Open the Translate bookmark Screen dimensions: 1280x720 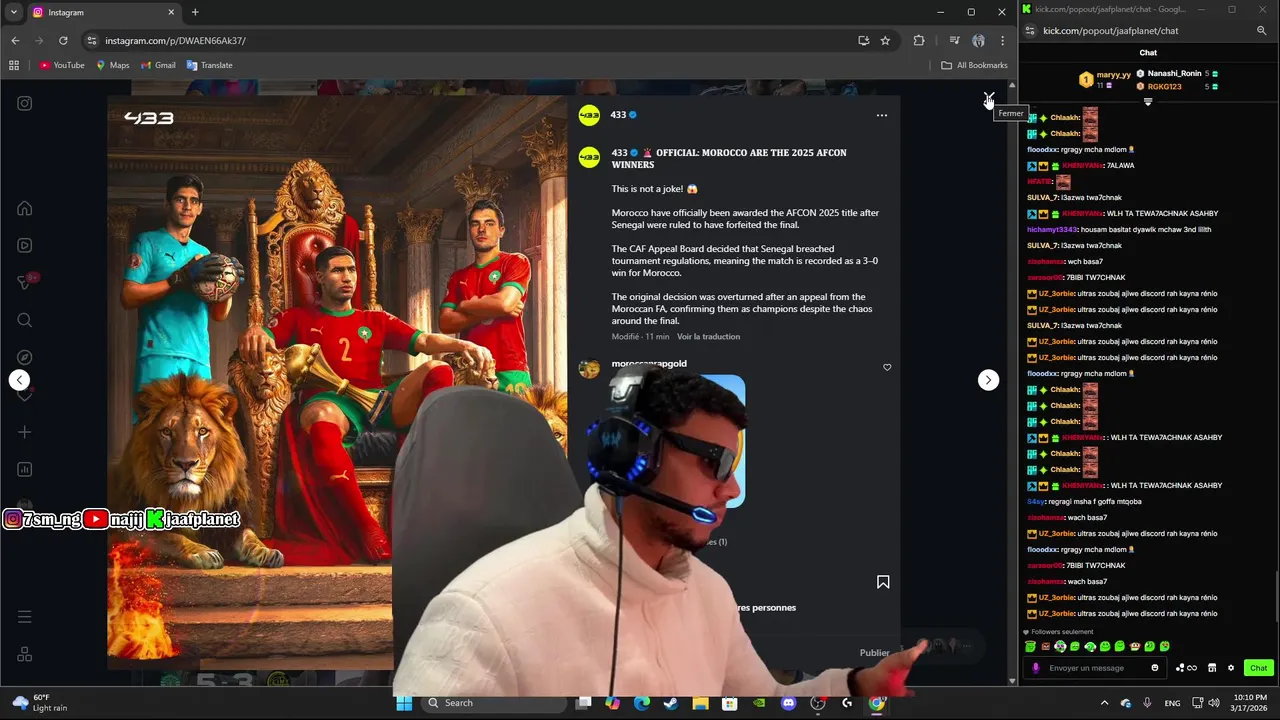209,65
